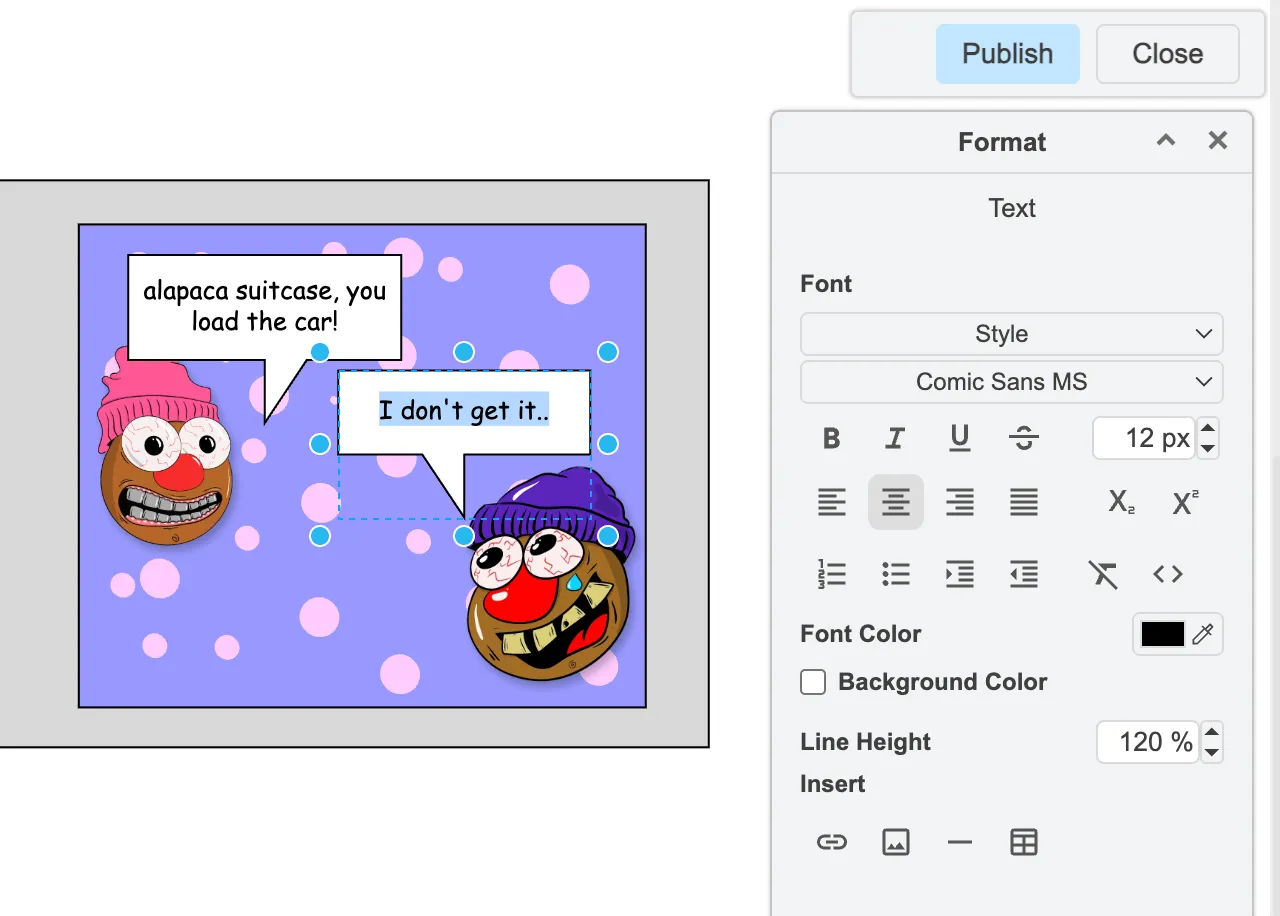Toggle bold text formatting

tap(831, 438)
